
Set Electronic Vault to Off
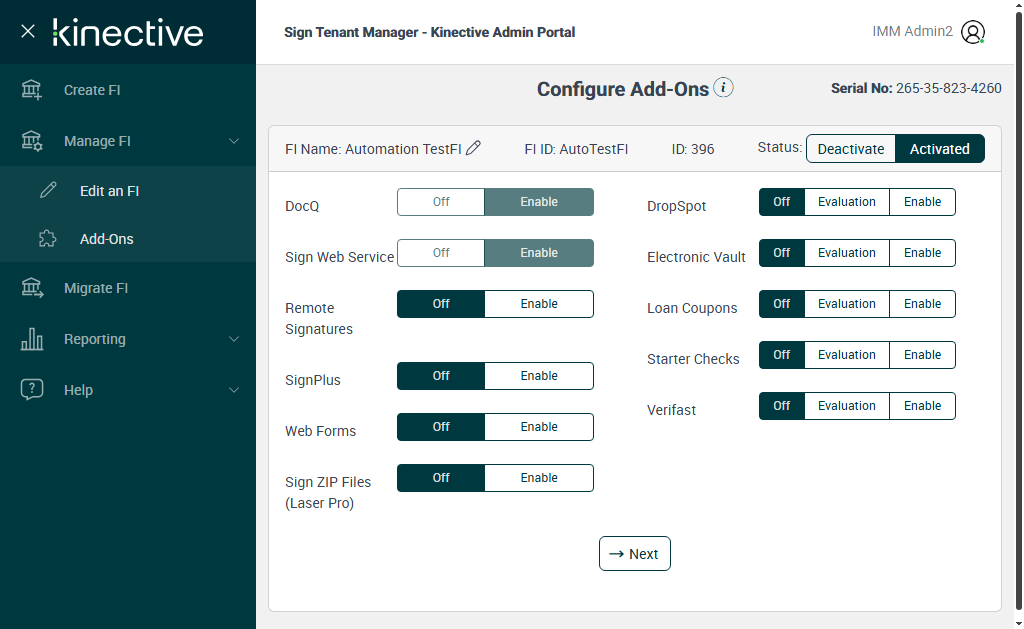782,253
